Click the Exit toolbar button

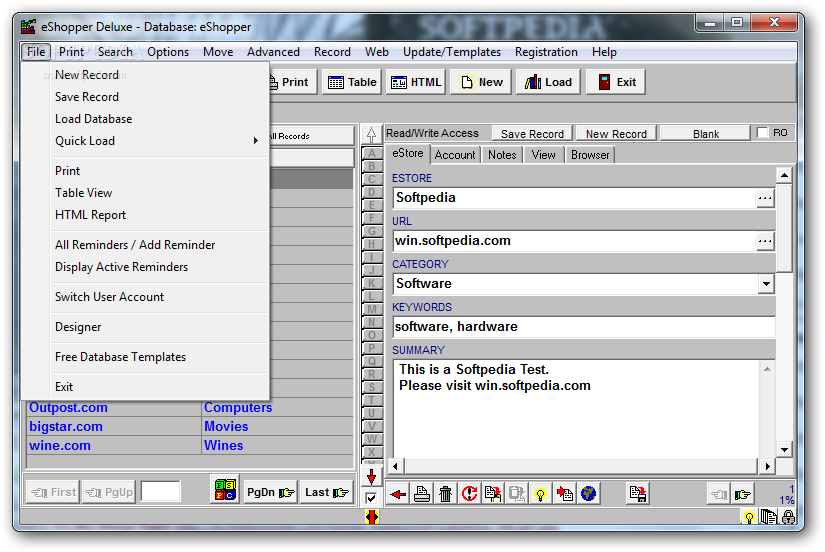(x=616, y=82)
